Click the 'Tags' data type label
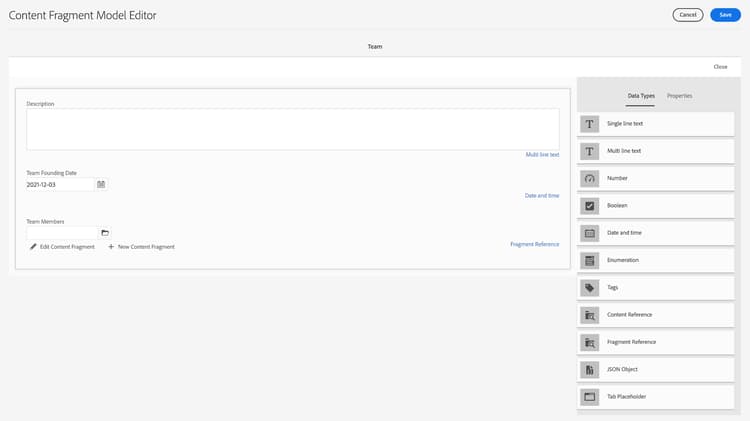This screenshot has width=750, height=421. coord(612,288)
